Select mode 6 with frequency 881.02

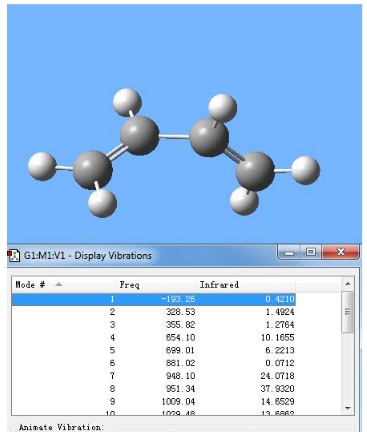154,363
